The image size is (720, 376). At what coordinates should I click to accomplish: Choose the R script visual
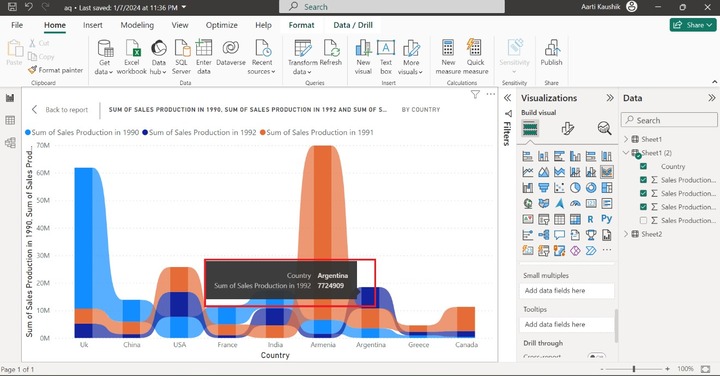(x=591, y=219)
